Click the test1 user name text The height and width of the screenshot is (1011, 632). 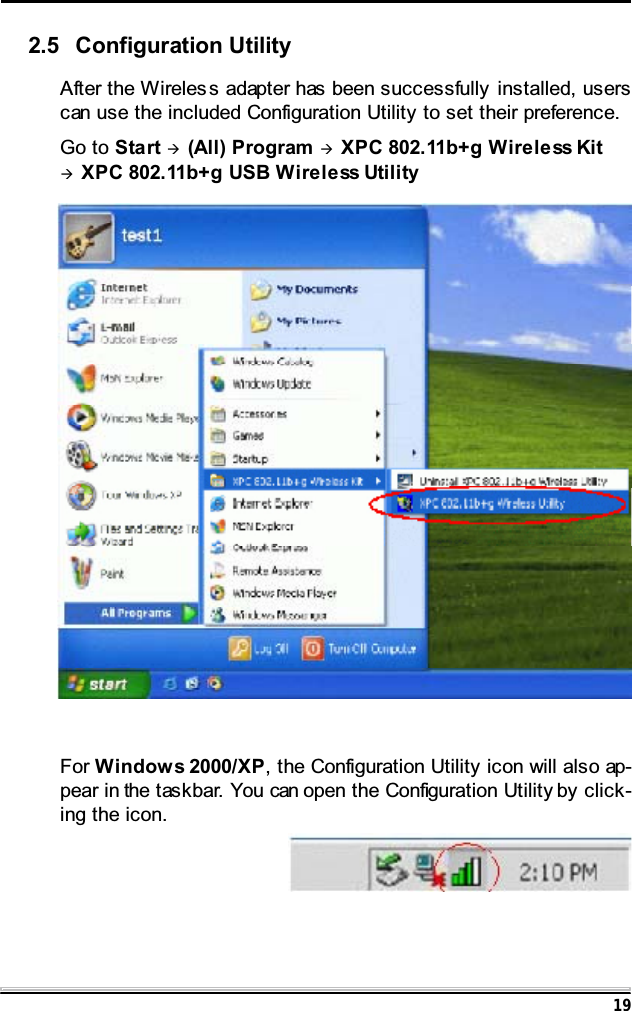(x=142, y=236)
